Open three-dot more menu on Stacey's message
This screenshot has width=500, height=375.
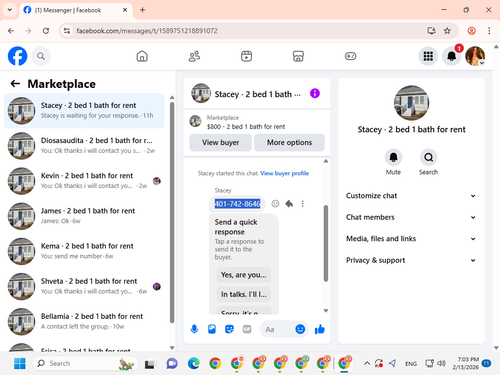[303, 204]
